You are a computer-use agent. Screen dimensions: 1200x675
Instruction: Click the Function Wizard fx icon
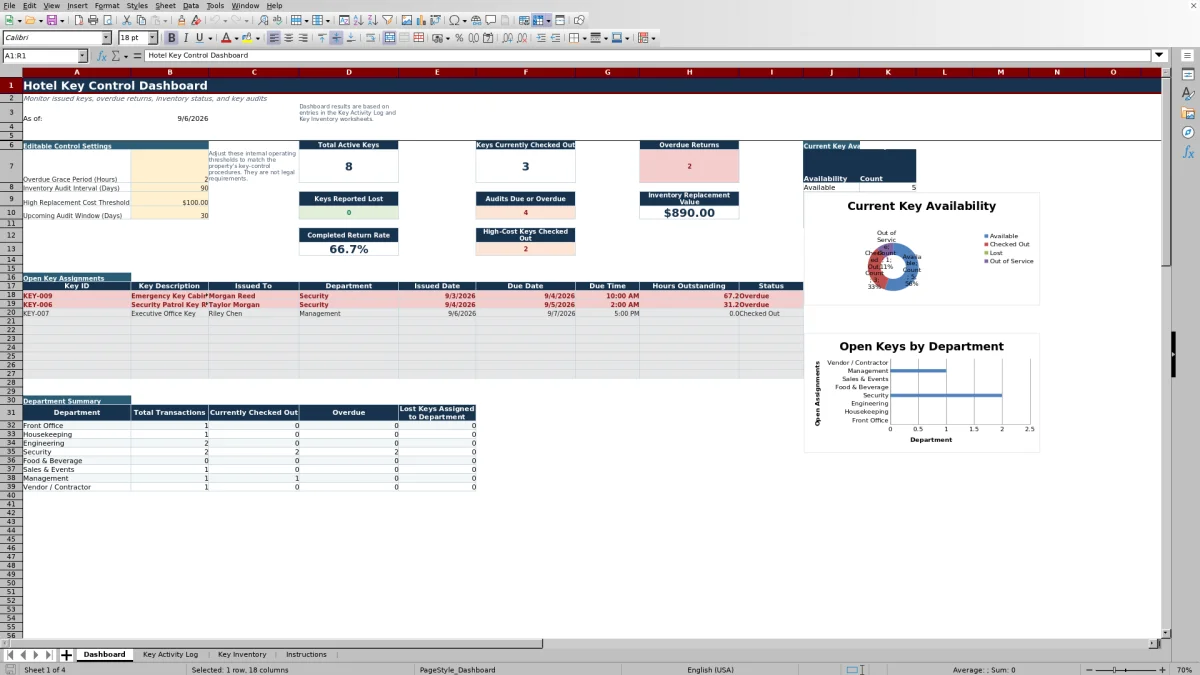pos(101,56)
